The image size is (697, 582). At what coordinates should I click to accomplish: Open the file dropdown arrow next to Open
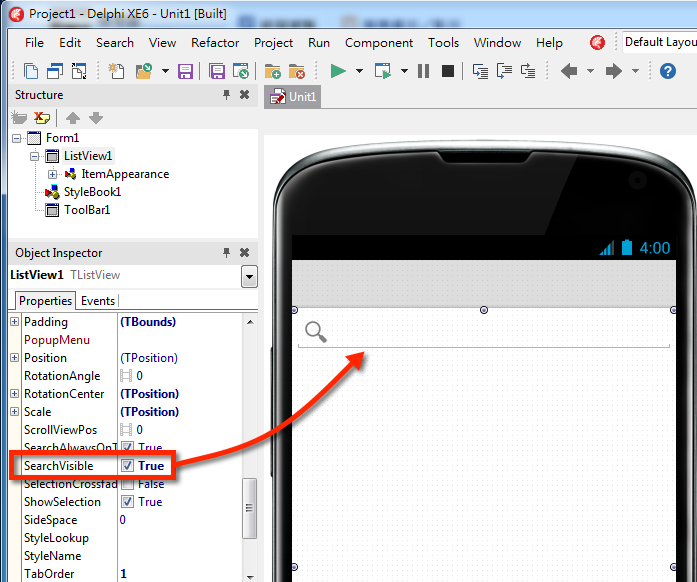pyautogui.click(x=165, y=71)
